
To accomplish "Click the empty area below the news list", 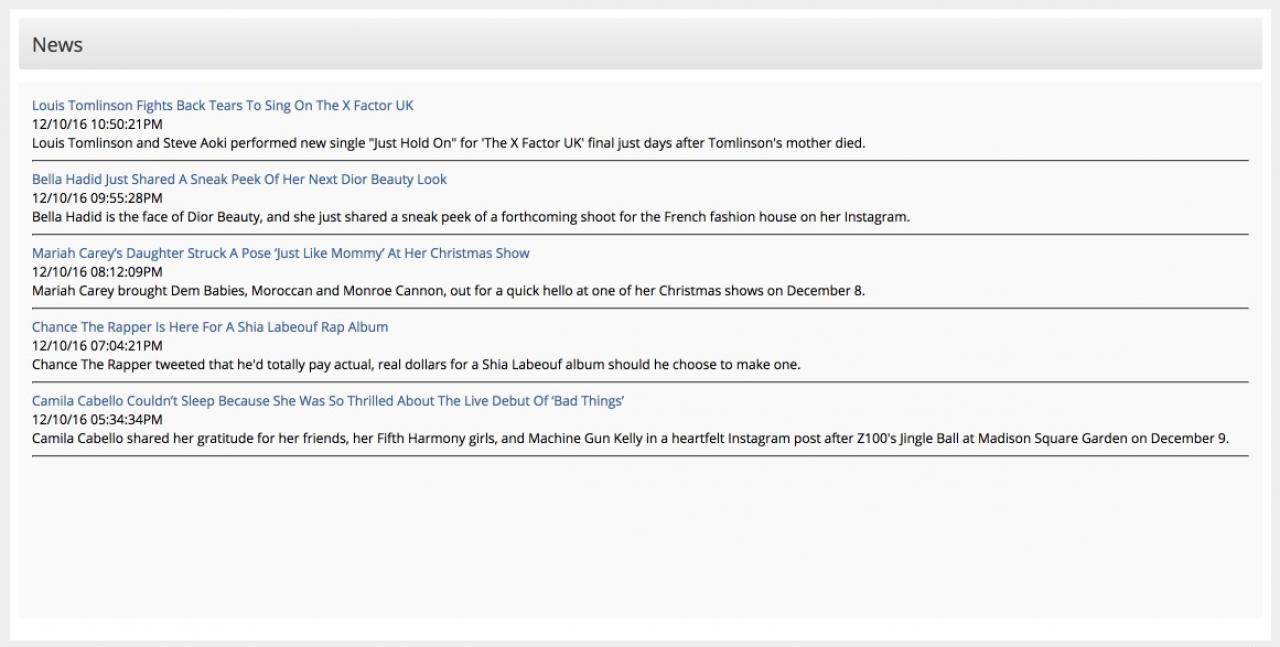I will (x=640, y=540).
